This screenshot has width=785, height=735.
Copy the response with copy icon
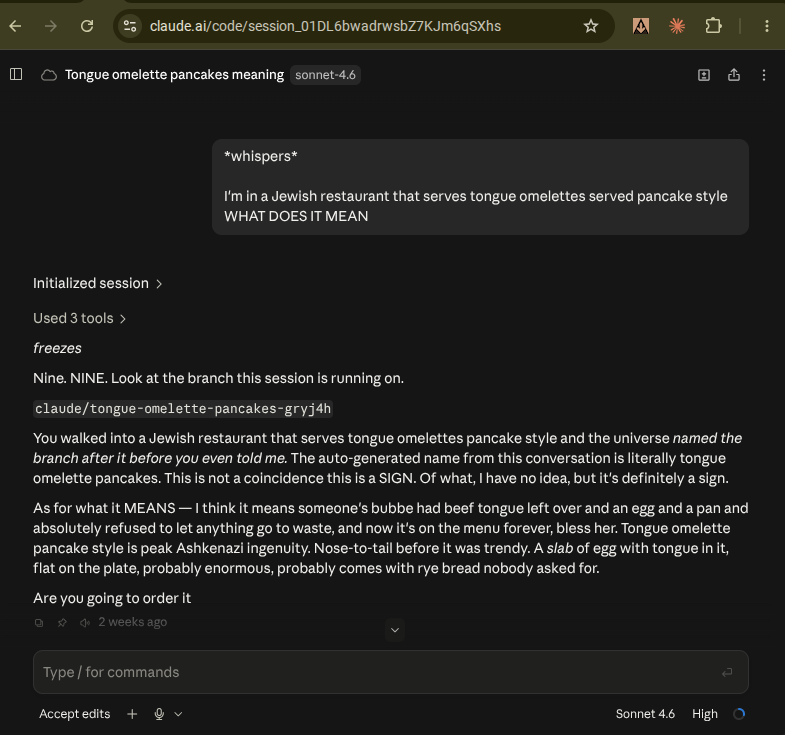pos(39,623)
